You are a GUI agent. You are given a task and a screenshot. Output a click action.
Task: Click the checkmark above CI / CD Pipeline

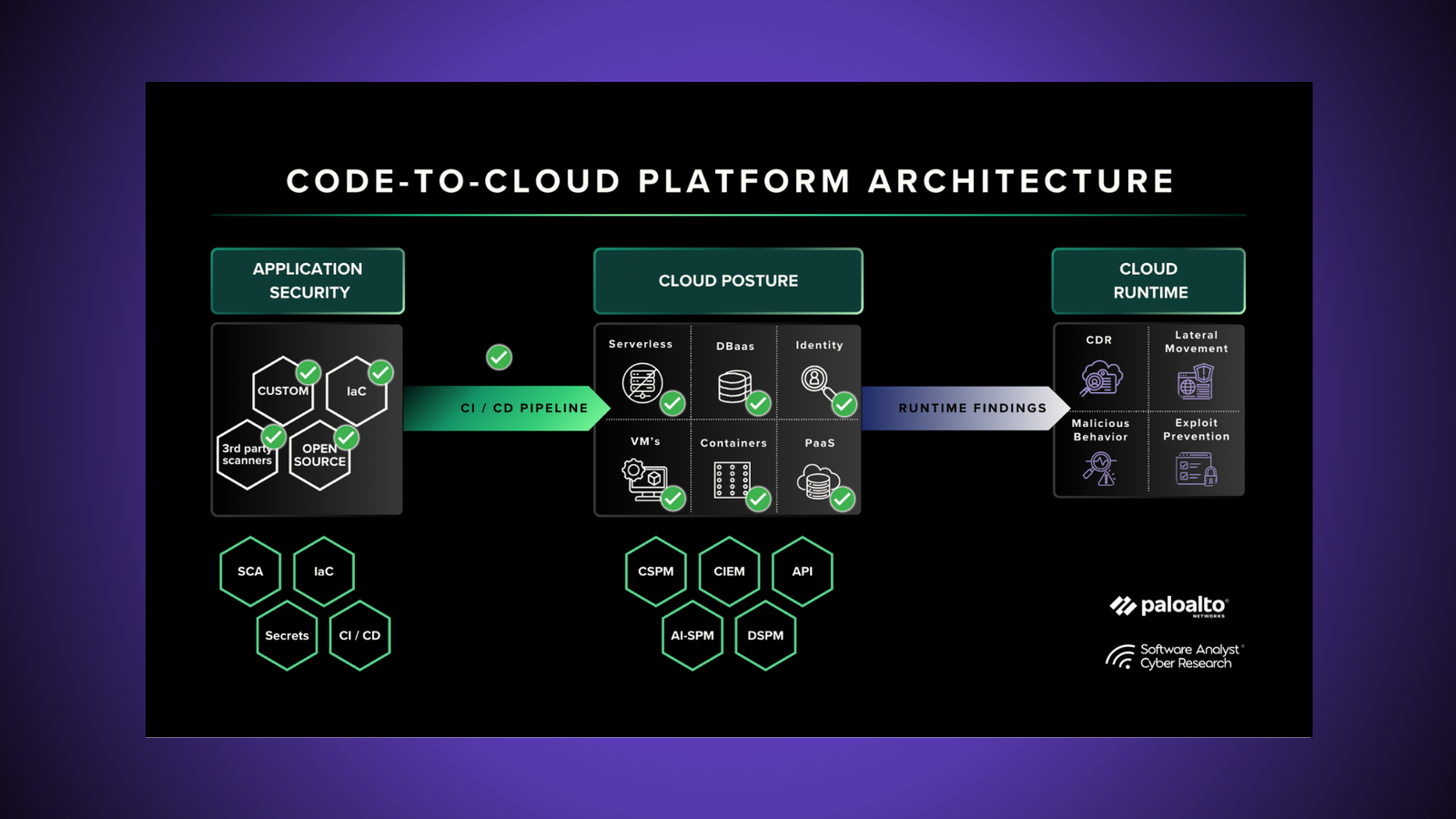(x=499, y=357)
